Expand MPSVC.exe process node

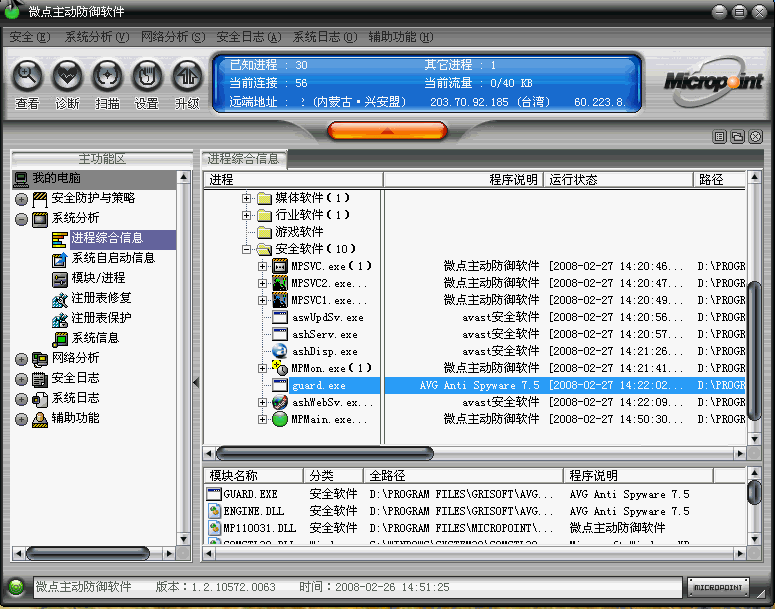(262, 266)
